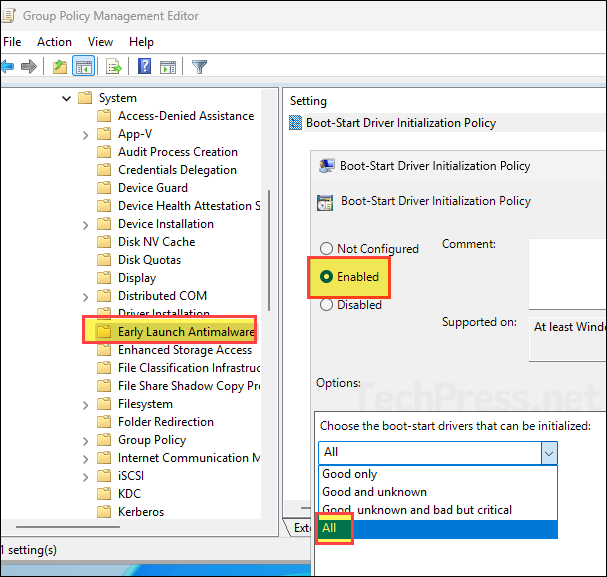Screen dimensions: 607x577
Task: Toggle the Show/Hide Console Tree icon
Action: tap(84, 67)
